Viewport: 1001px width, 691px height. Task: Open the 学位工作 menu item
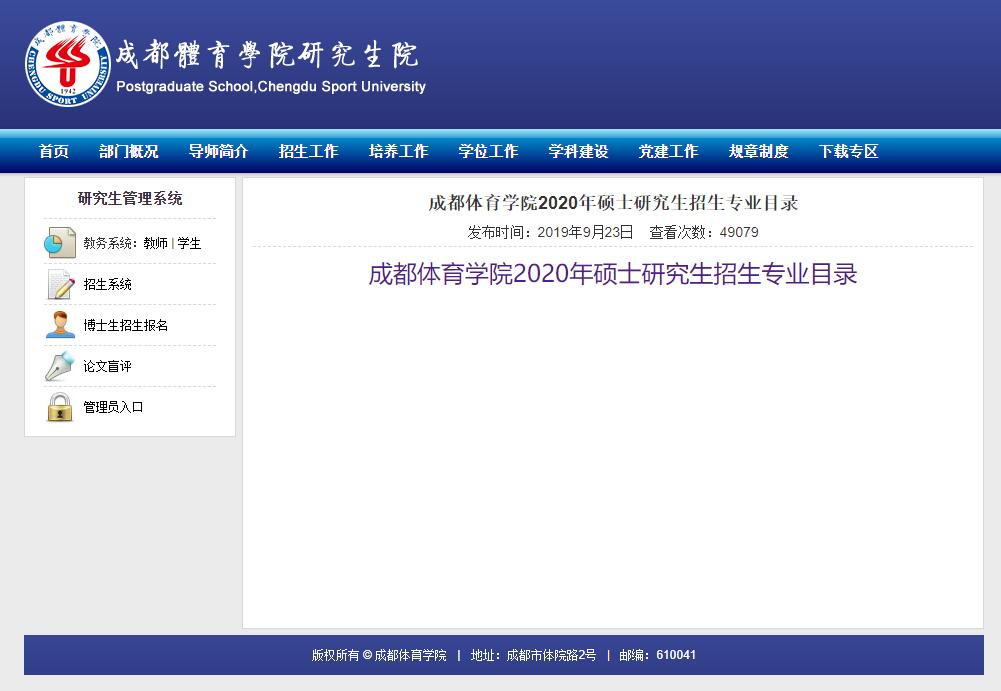pos(488,151)
